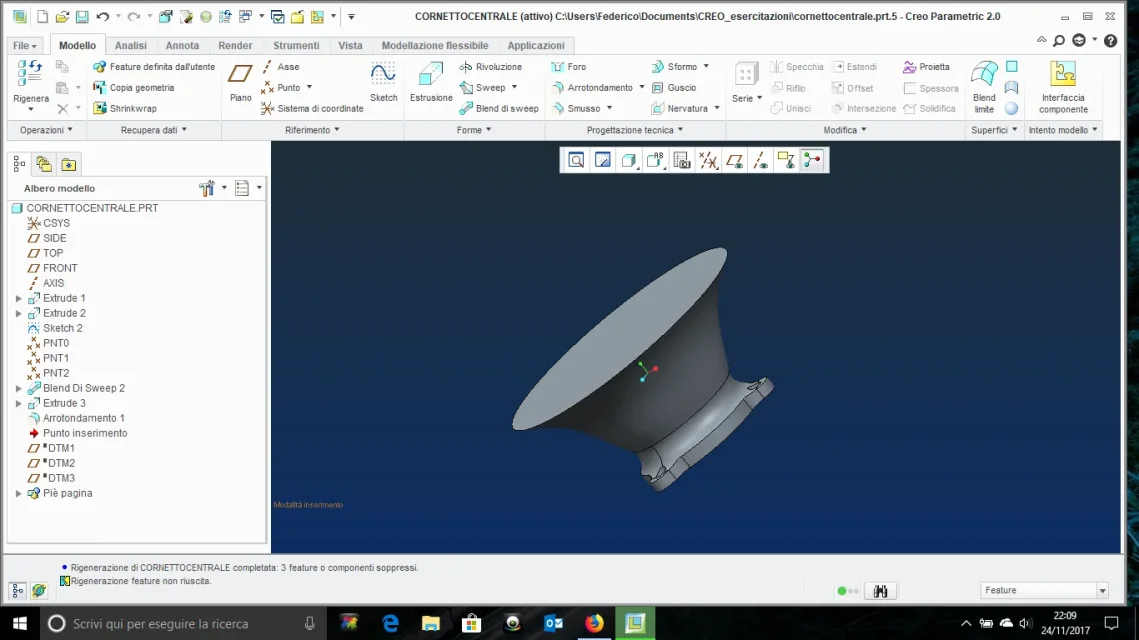
Task: Click the save icon in quick access toolbar
Action: [82, 17]
